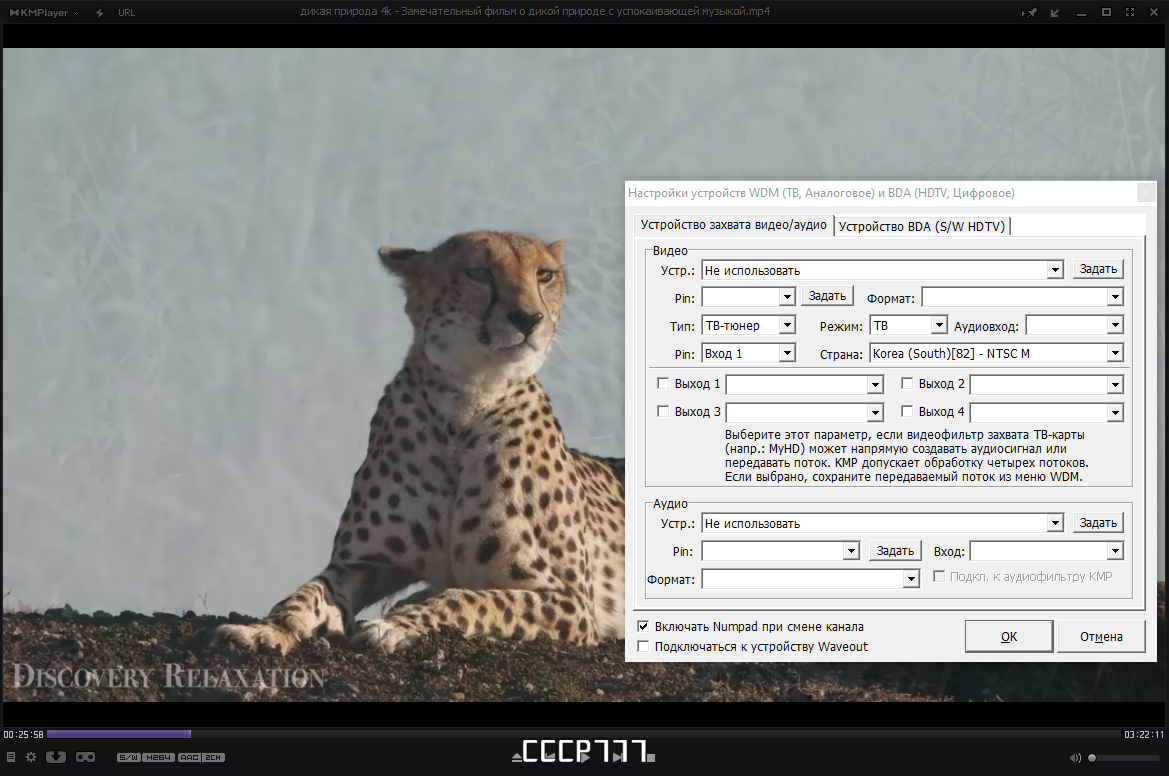Click the video seek progress bar
1169x776 pixels.
pos(583,734)
